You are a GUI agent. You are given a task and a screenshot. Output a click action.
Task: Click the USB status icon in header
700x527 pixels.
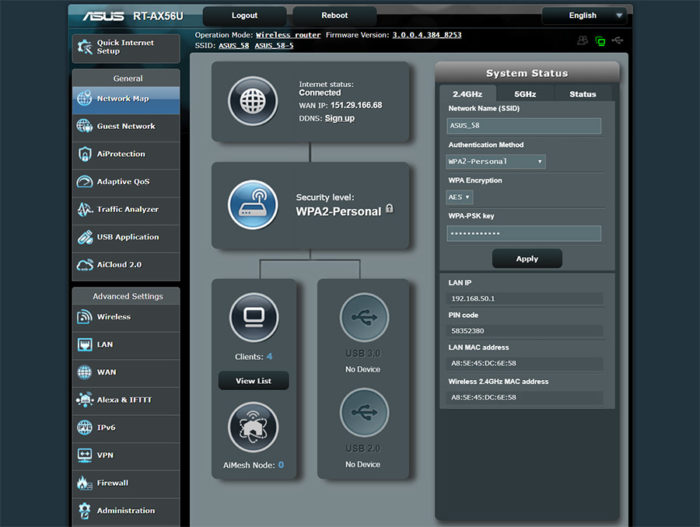point(618,41)
